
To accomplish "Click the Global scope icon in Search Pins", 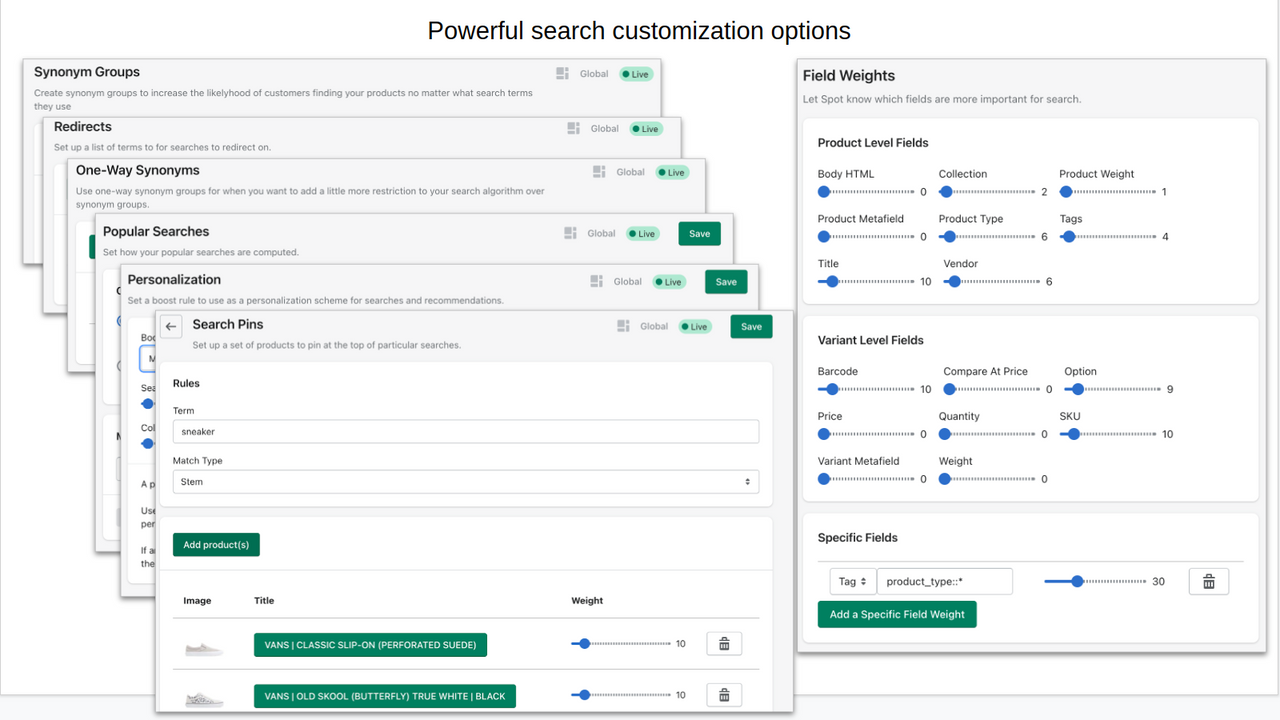I will (x=623, y=326).
